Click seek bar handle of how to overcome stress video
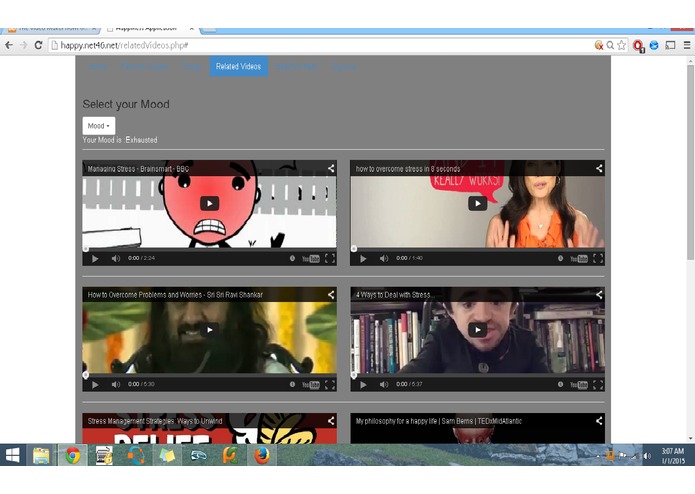This screenshot has width=695, height=494. click(x=353, y=249)
